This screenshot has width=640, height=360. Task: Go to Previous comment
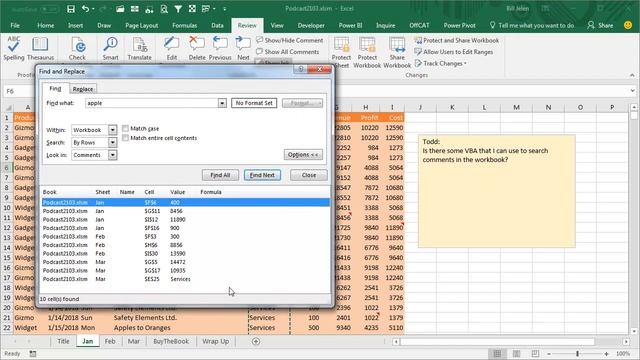[220, 48]
